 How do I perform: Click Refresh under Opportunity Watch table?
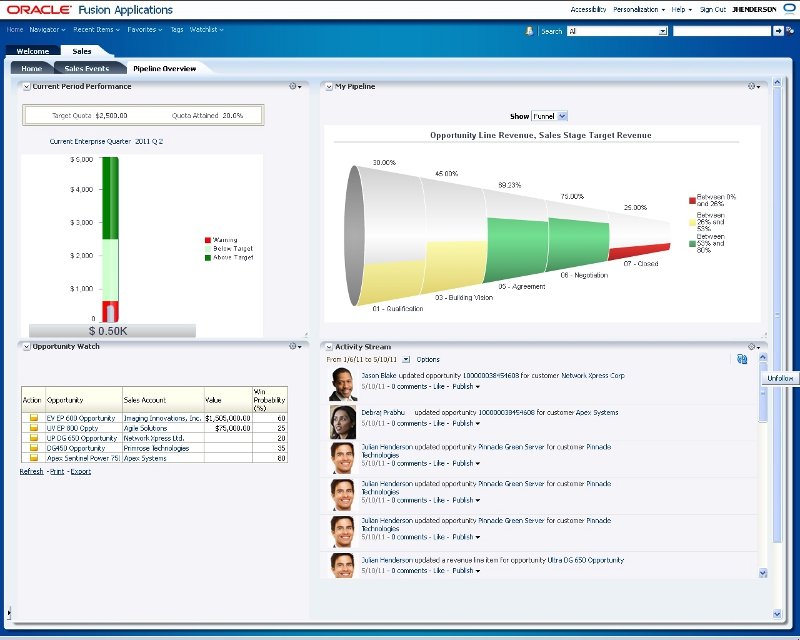(32, 471)
